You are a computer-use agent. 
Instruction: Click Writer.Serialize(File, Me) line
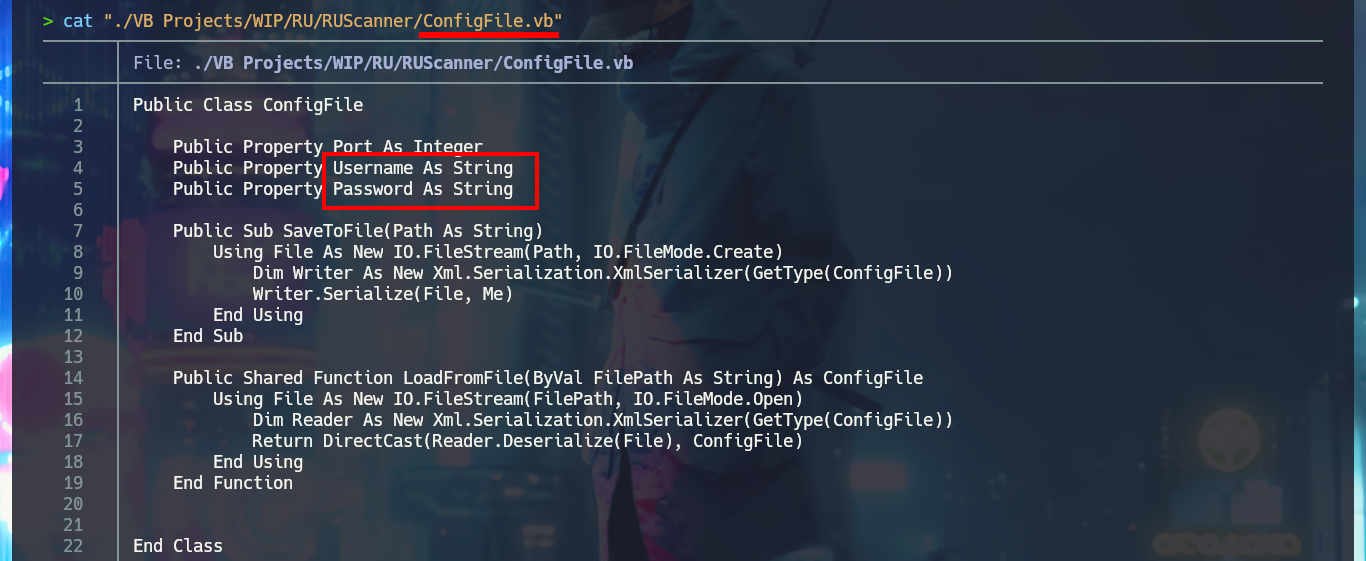coord(383,294)
